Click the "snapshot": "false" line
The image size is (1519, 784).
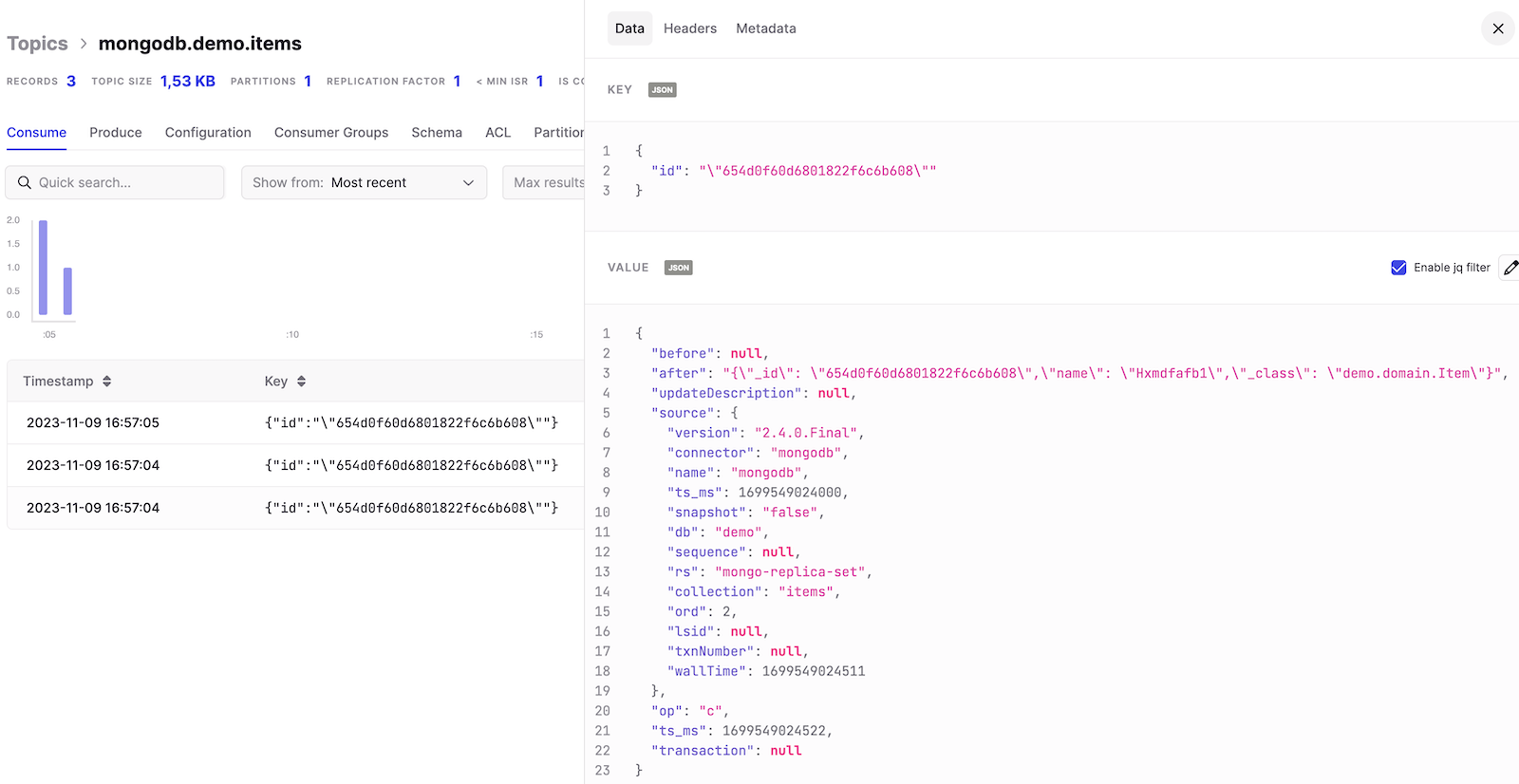click(x=745, y=513)
